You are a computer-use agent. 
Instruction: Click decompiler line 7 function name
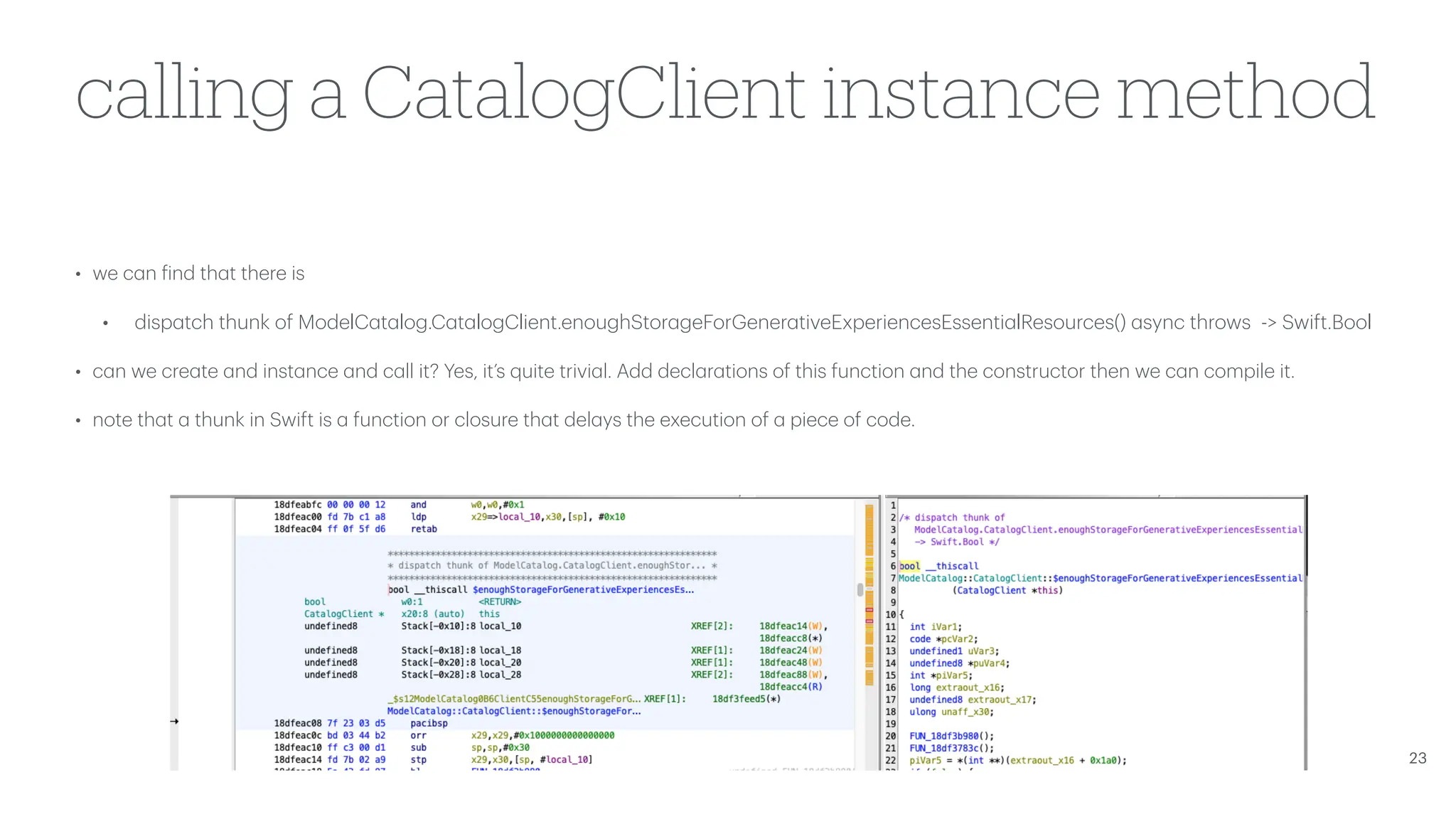[x=1101, y=578]
